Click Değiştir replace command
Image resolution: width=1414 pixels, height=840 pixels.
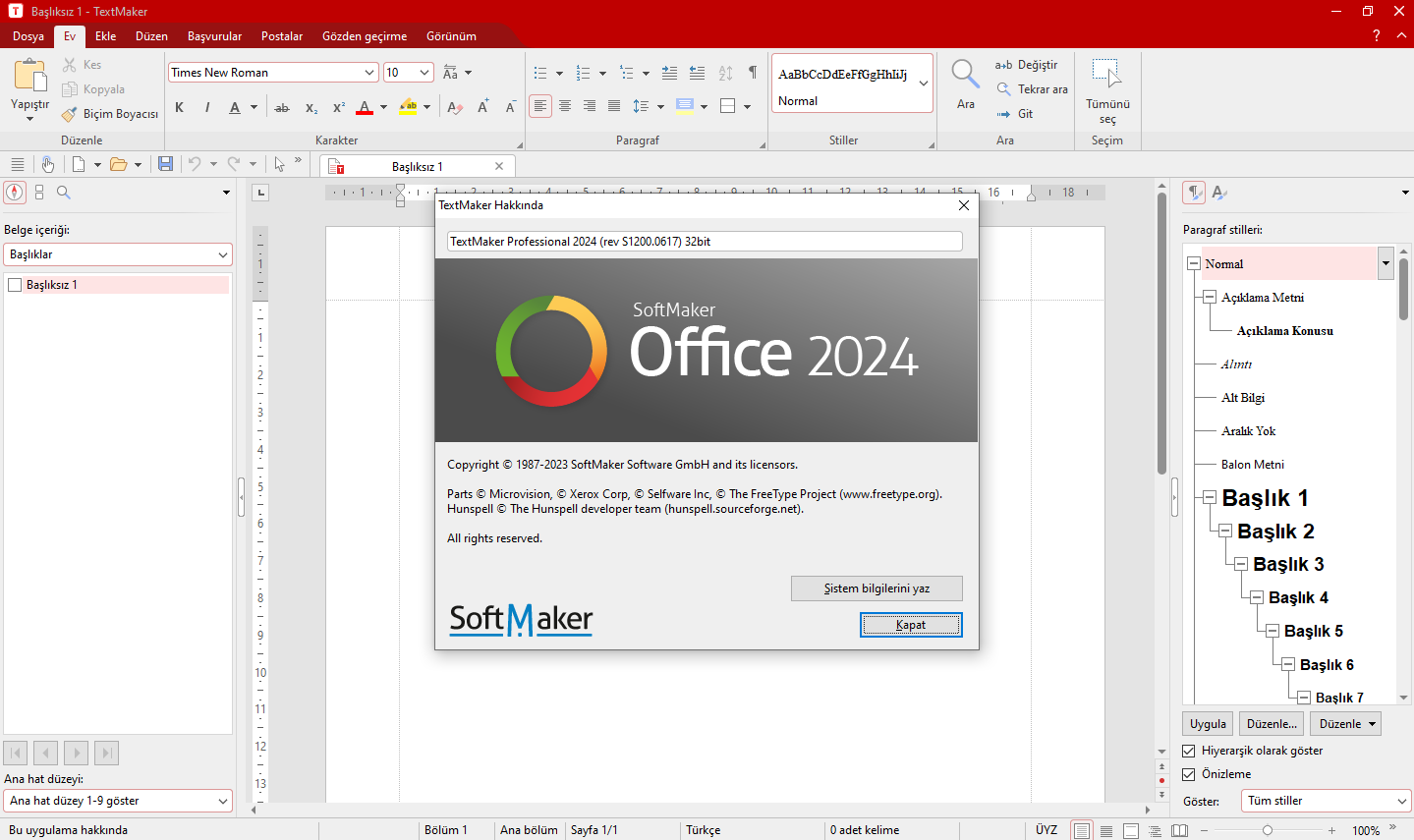click(x=1027, y=65)
